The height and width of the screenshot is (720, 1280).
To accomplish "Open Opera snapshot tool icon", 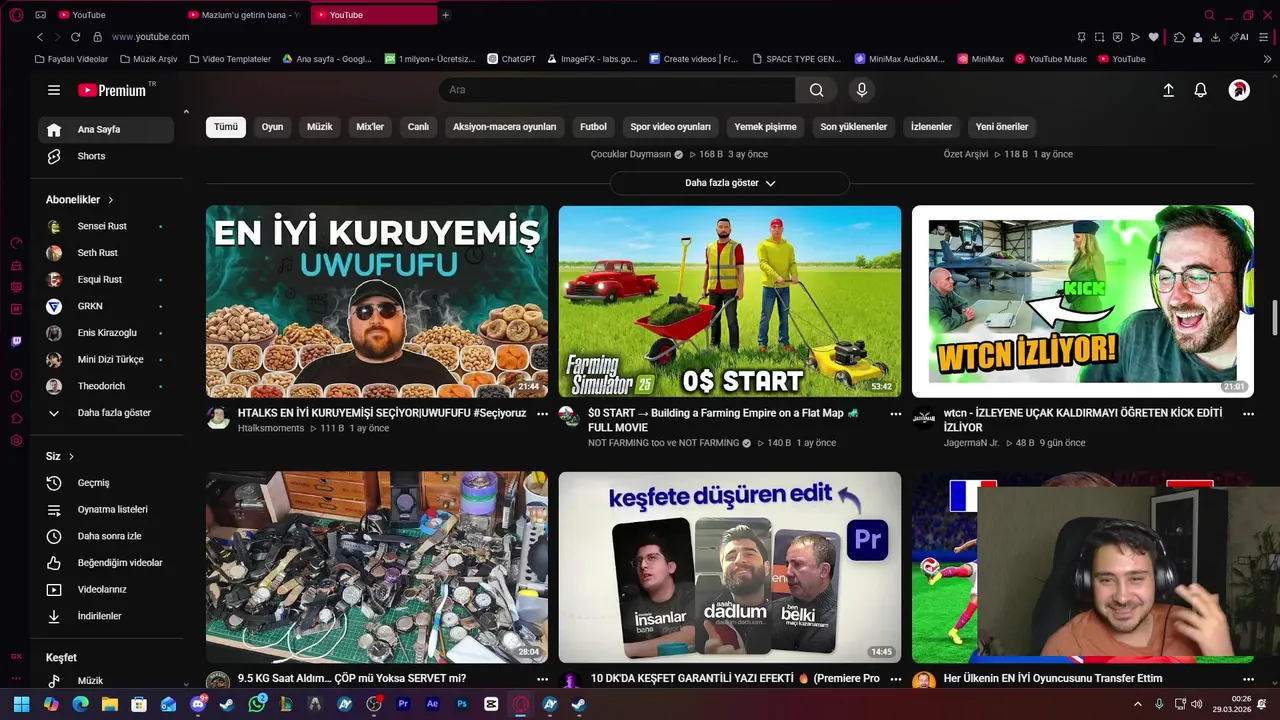I will (x=1099, y=37).
